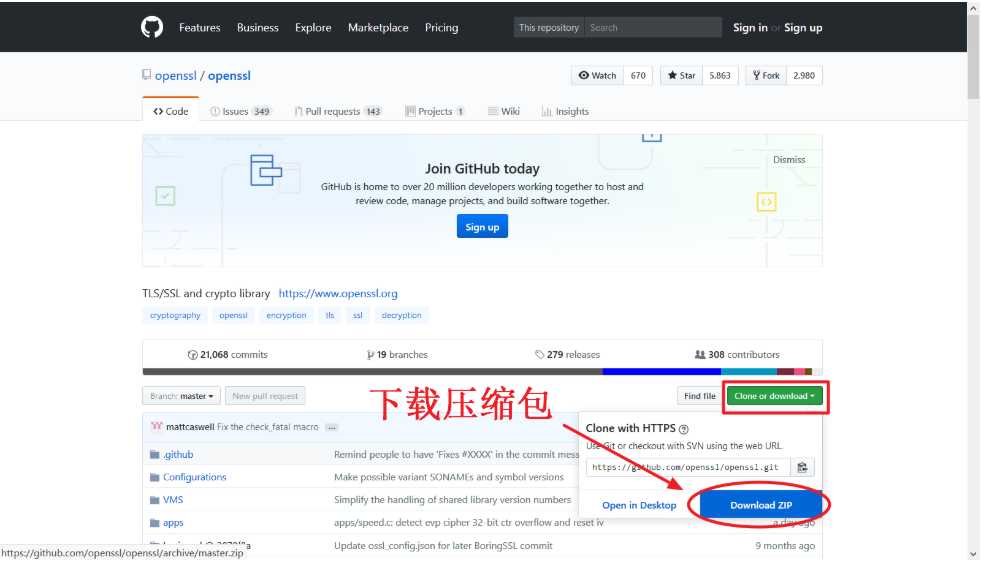This screenshot has height=561, width=982.
Task: Click the fork count 2,980
Action: click(x=804, y=75)
